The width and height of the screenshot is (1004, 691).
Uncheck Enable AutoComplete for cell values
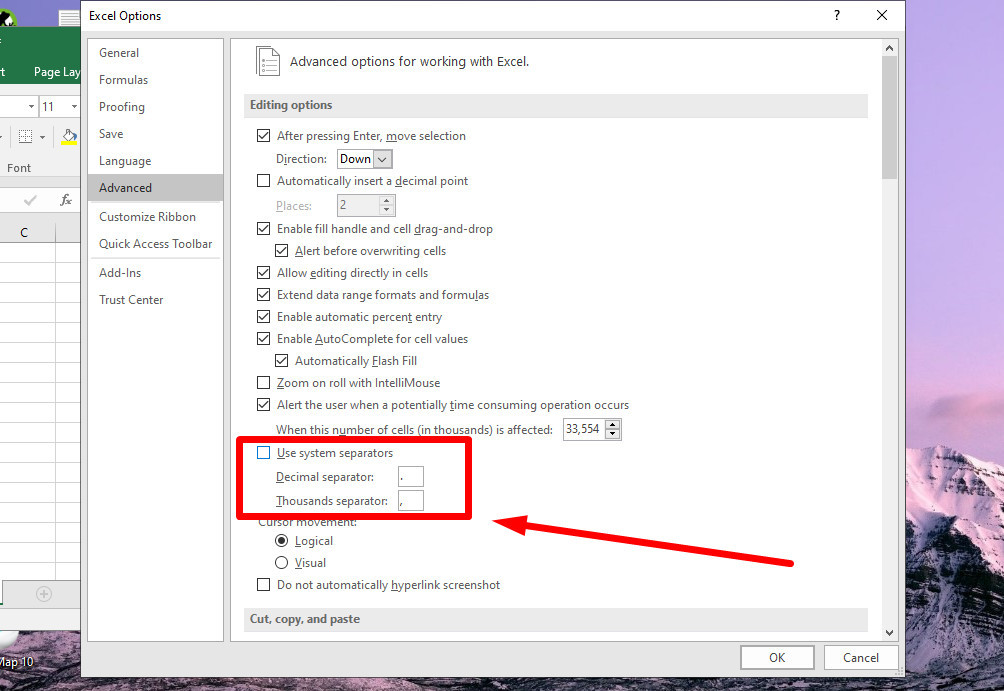pyautogui.click(x=264, y=339)
